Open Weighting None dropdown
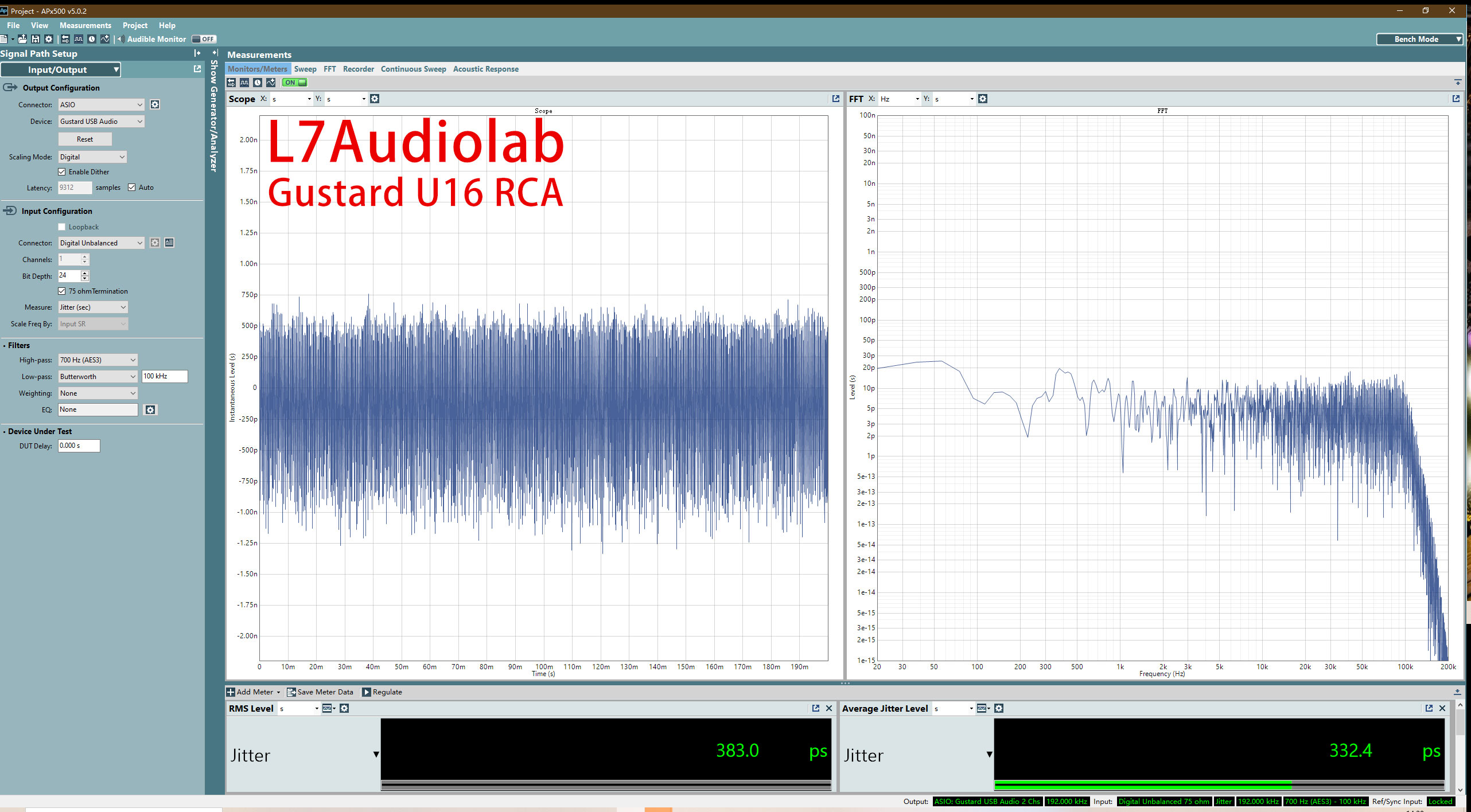The image size is (1471, 812). point(98,393)
